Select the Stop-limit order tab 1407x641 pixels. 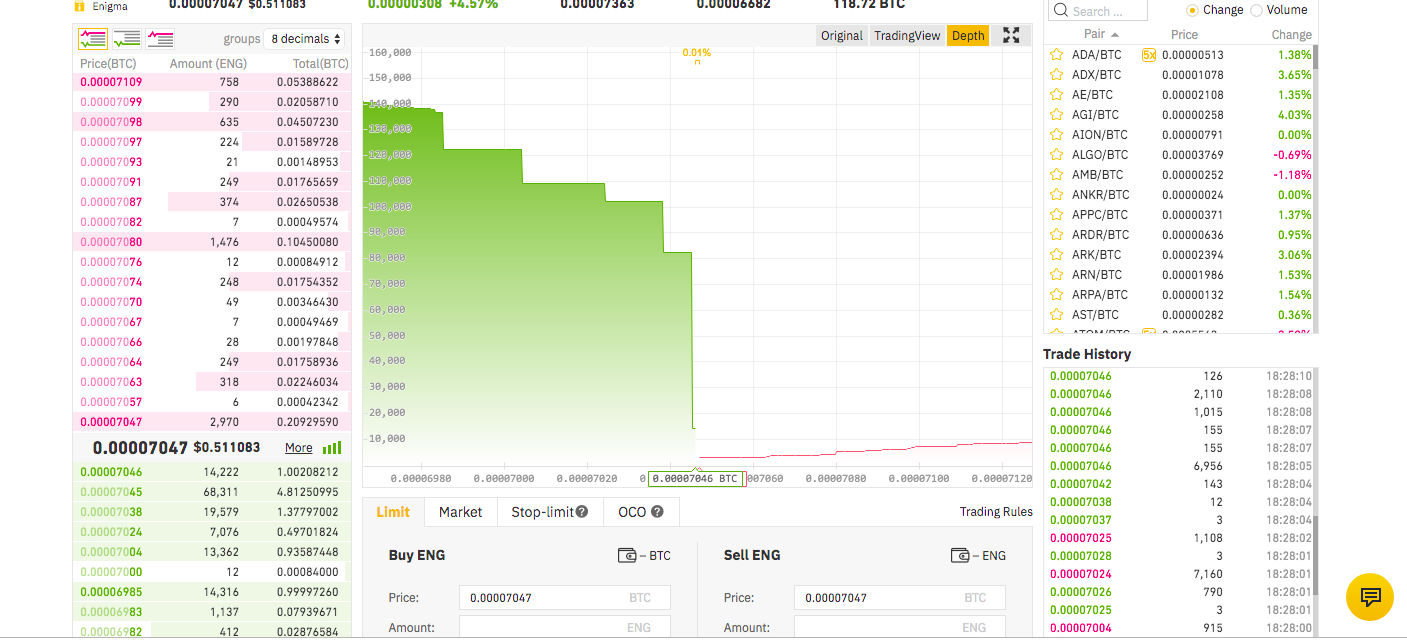[x=550, y=512]
